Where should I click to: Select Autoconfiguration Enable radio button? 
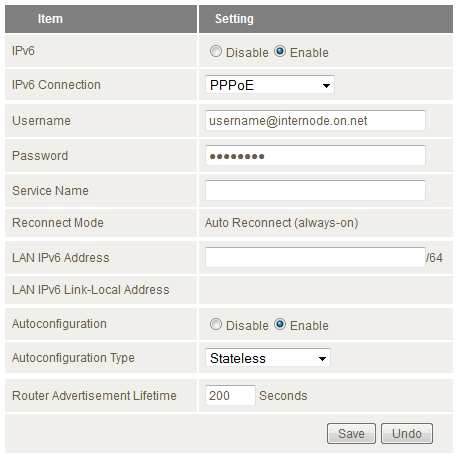[x=280, y=324]
